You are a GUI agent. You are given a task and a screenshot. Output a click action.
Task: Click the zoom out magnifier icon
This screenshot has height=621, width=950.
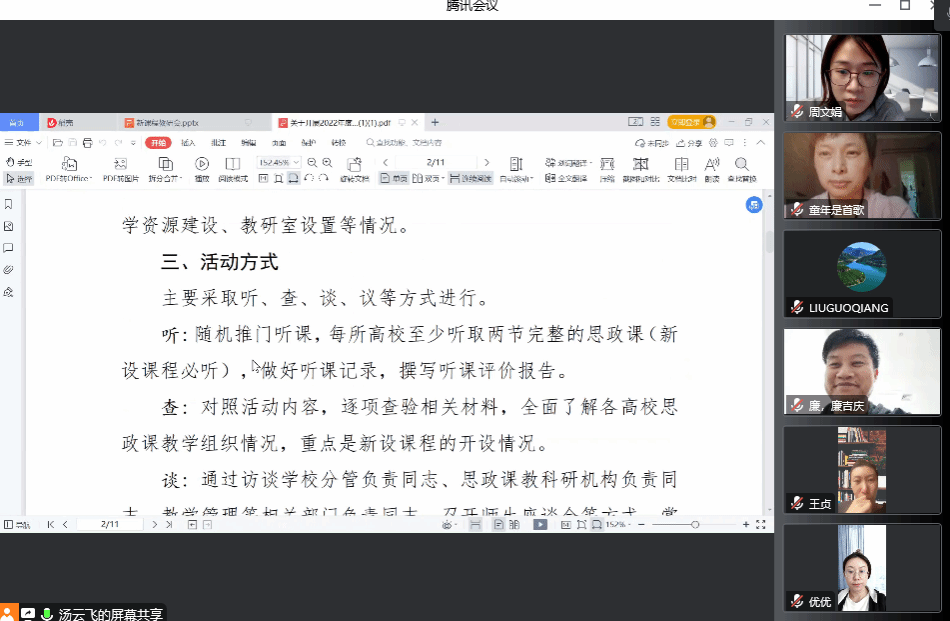coord(312,162)
